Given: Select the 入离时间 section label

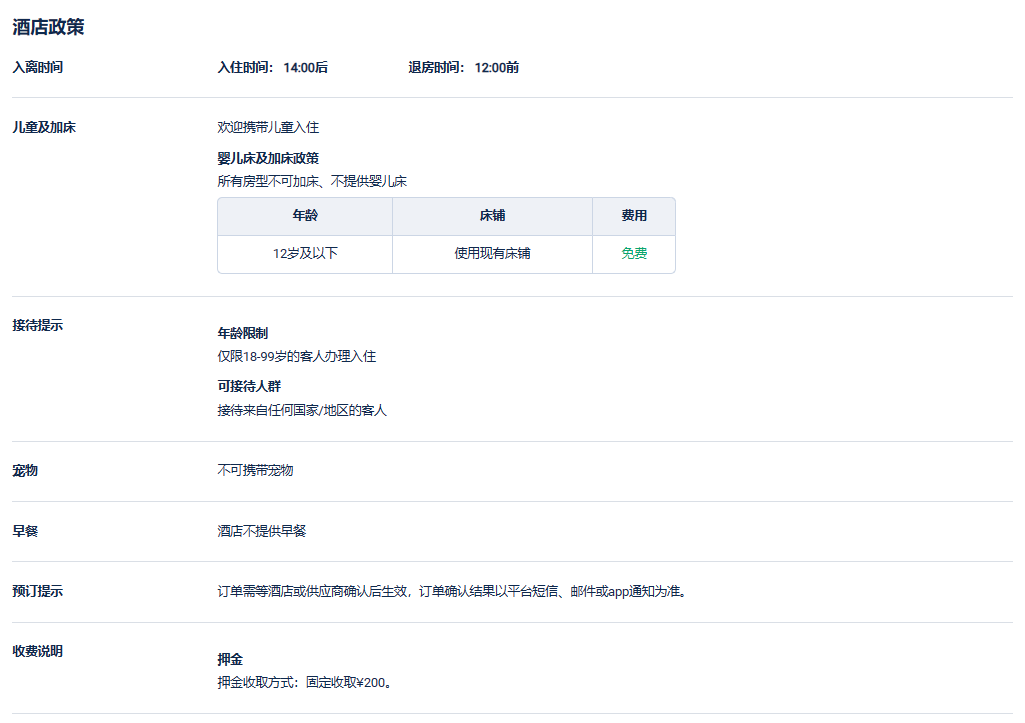Looking at the screenshot, I should [38, 68].
